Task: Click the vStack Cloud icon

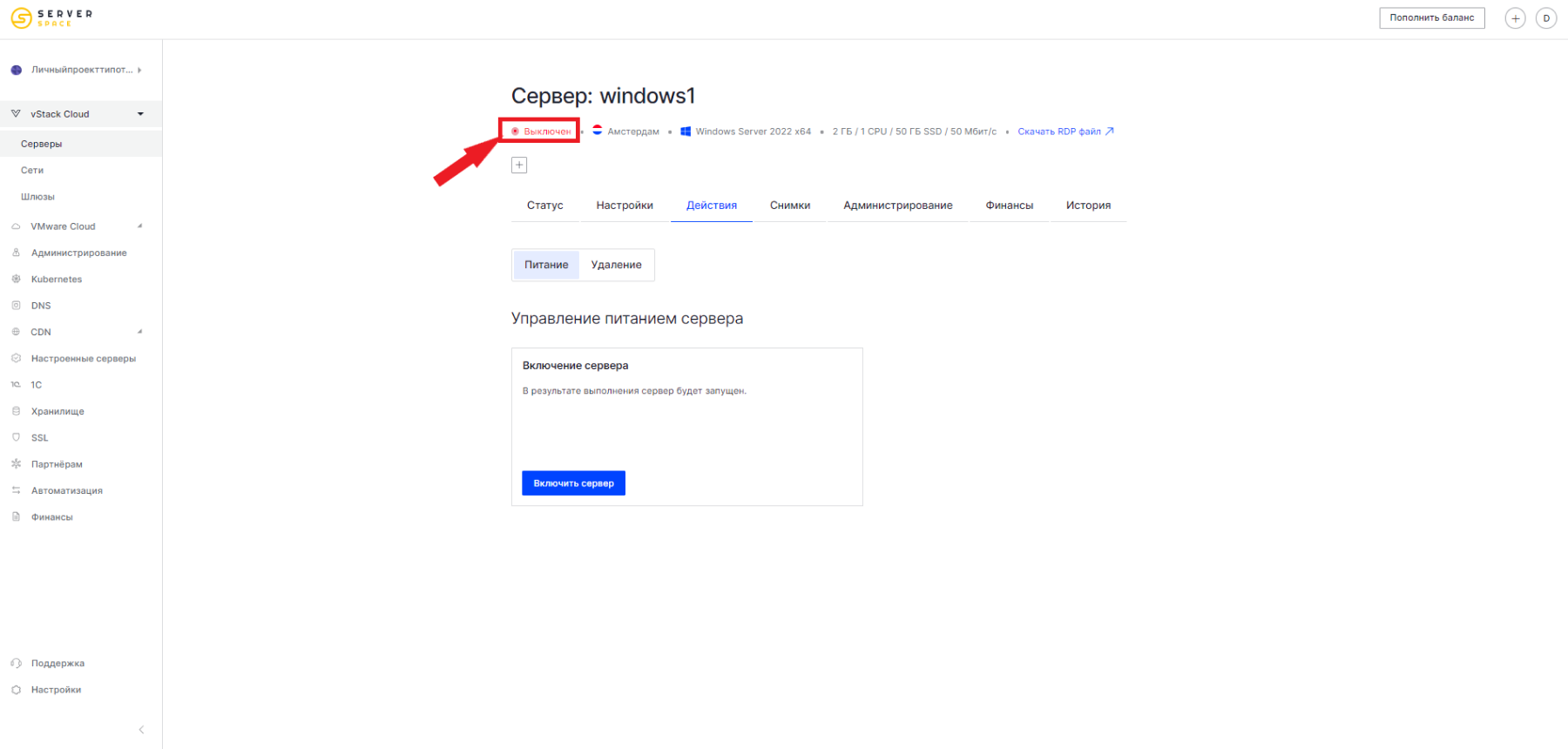Action: pos(16,114)
